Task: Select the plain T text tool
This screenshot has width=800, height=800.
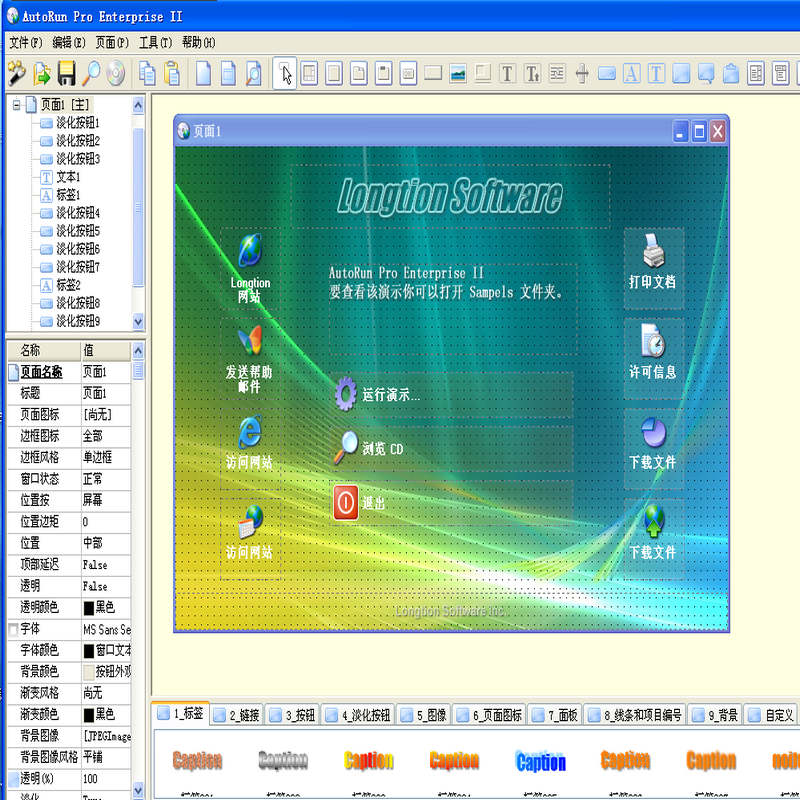Action: (x=507, y=73)
